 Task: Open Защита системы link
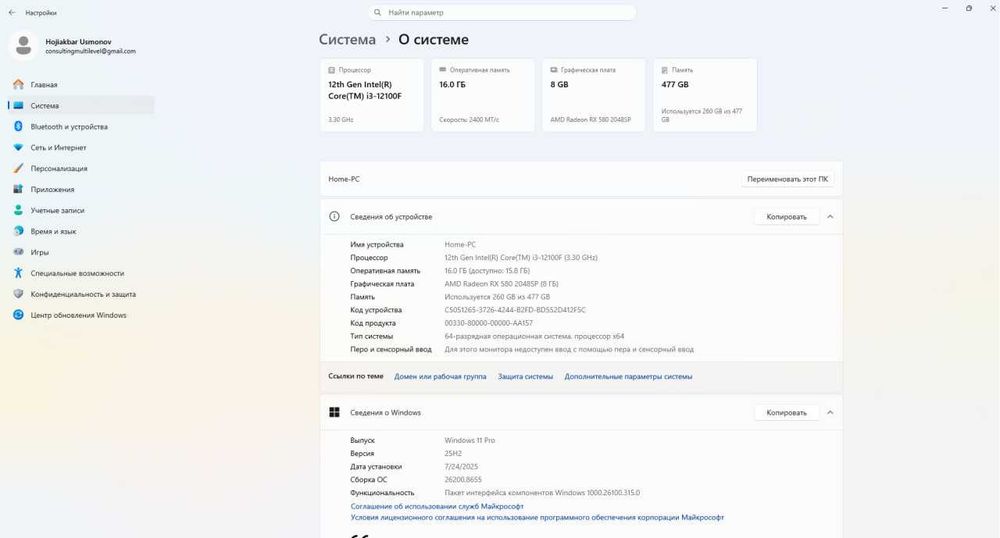pyautogui.click(x=526, y=377)
